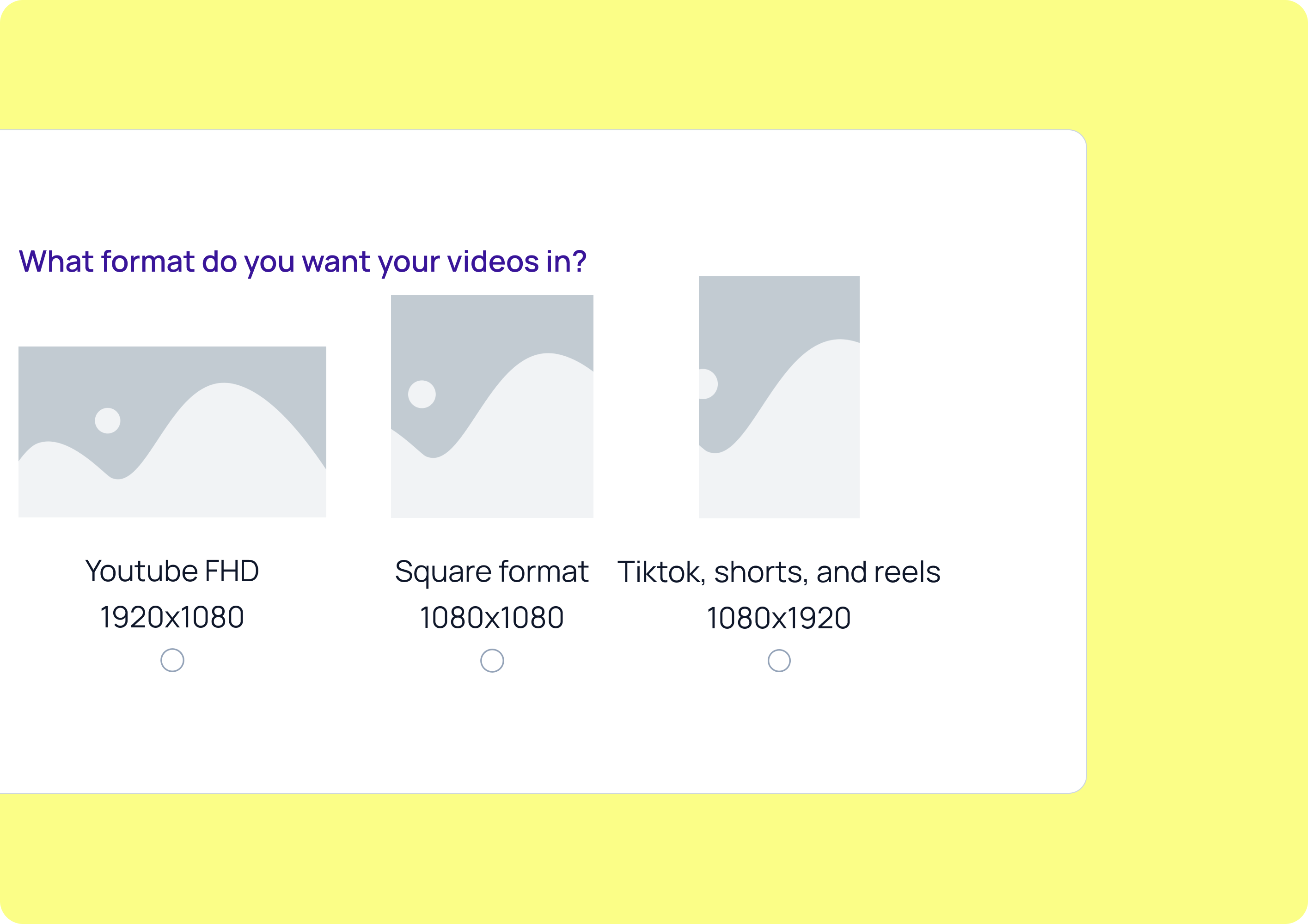Select the Square format radio button
The height and width of the screenshot is (924, 1308).
[492, 661]
